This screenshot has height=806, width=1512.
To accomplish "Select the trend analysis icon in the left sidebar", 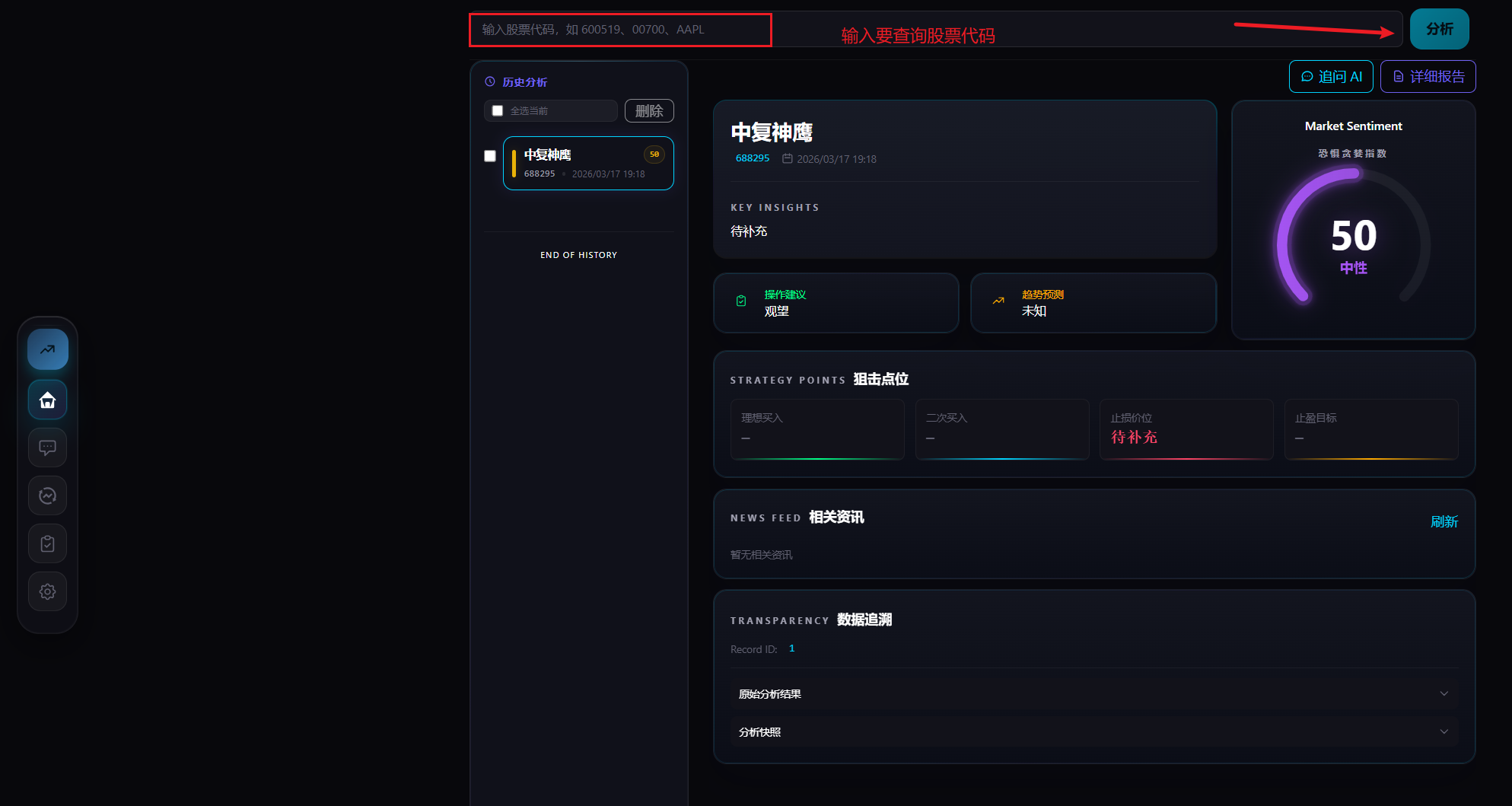I will (47, 349).
